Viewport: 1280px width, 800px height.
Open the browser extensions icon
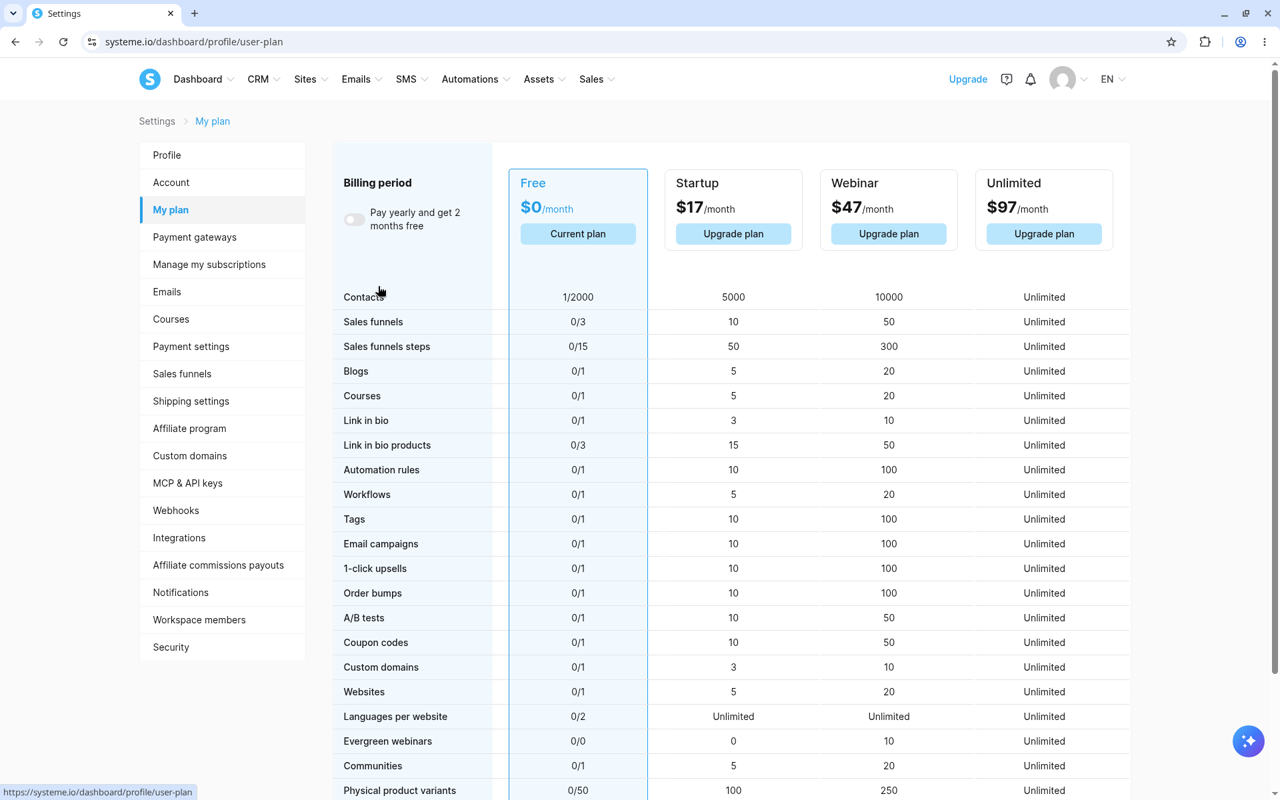(x=1205, y=42)
